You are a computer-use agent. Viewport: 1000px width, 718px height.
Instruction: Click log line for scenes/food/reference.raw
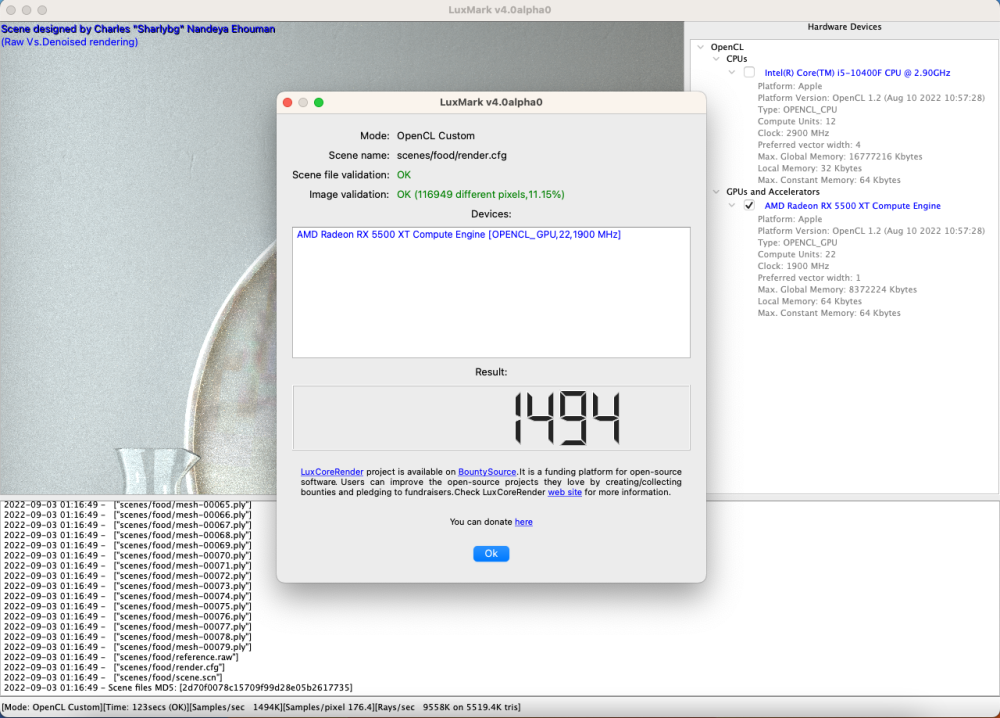pyautogui.click(x=121, y=657)
